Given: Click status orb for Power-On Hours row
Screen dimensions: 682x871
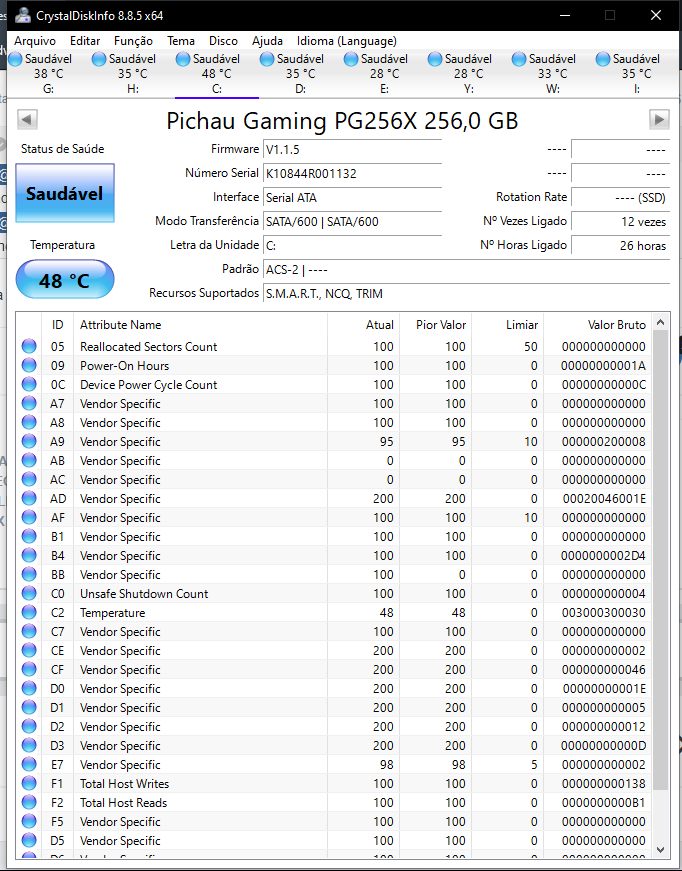Looking at the screenshot, I should tap(29, 366).
